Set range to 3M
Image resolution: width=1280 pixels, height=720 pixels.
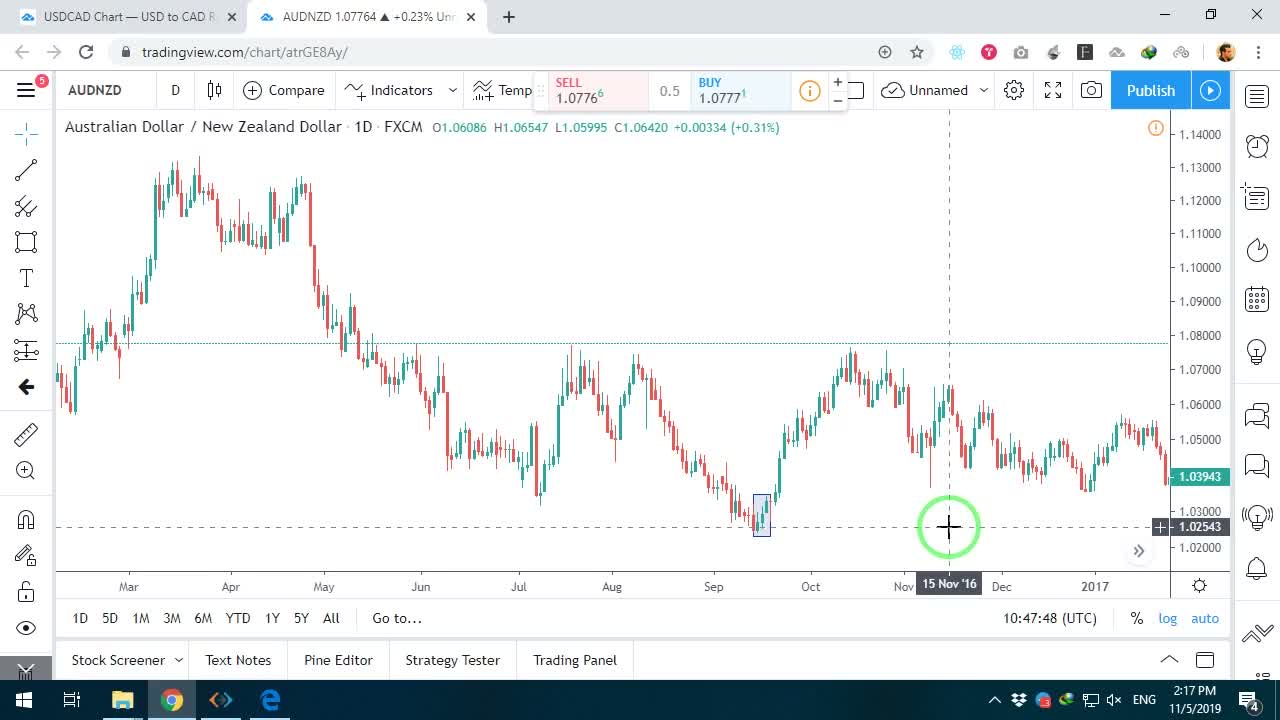coord(172,618)
